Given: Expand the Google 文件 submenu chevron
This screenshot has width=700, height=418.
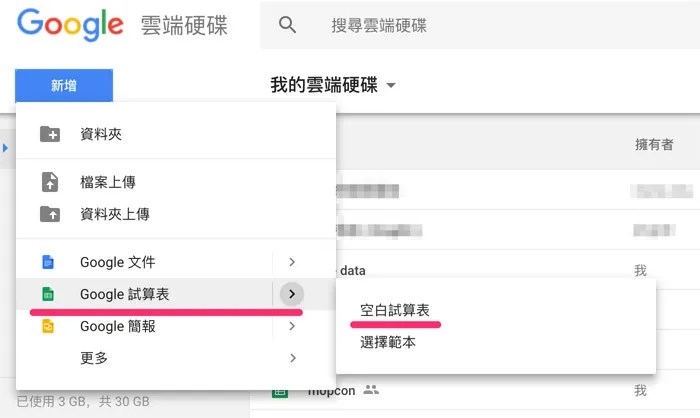Looking at the screenshot, I should (292, 262).
